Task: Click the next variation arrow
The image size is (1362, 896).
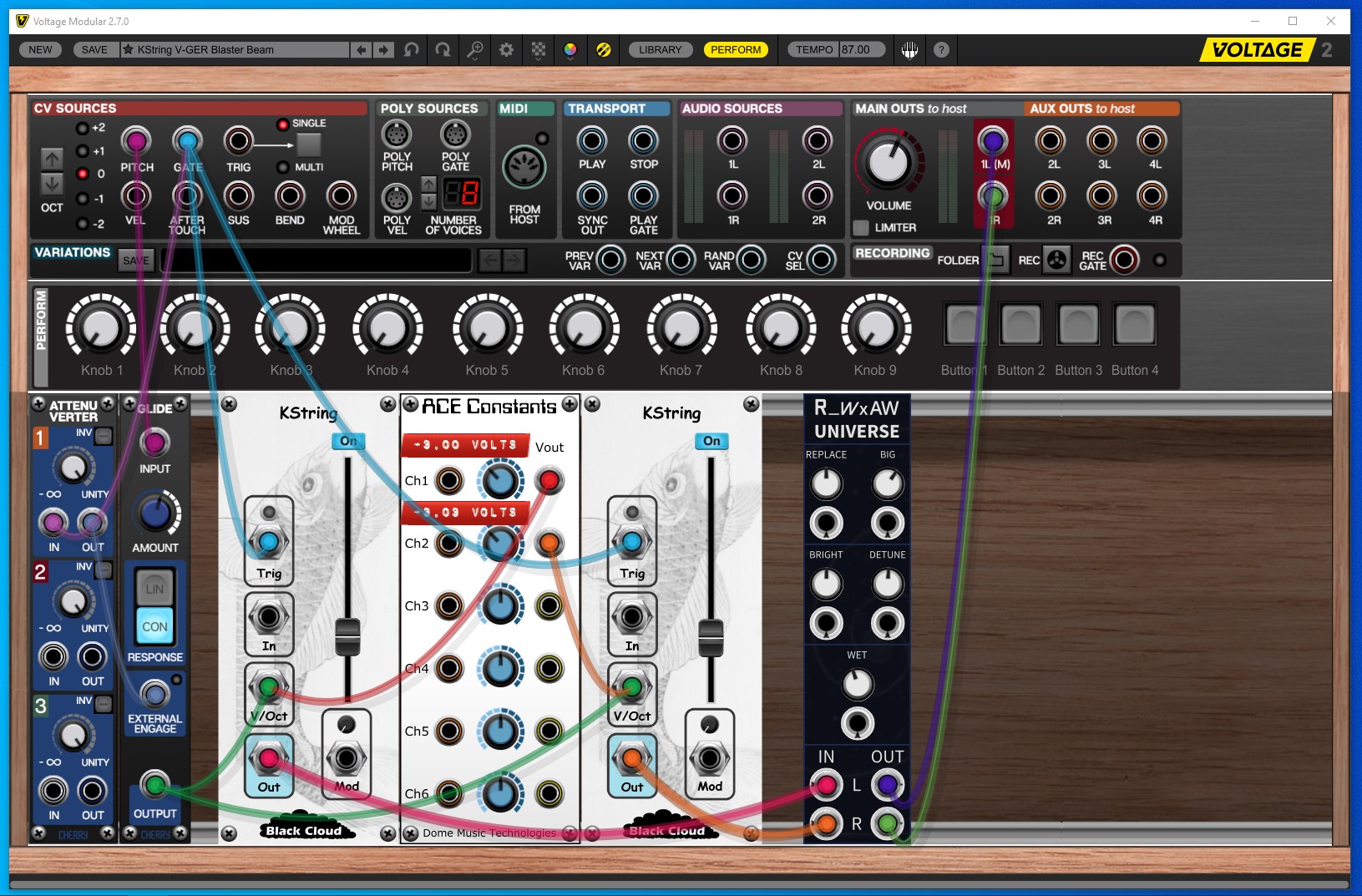Action: pyautogui.click(x=514, y=261)
